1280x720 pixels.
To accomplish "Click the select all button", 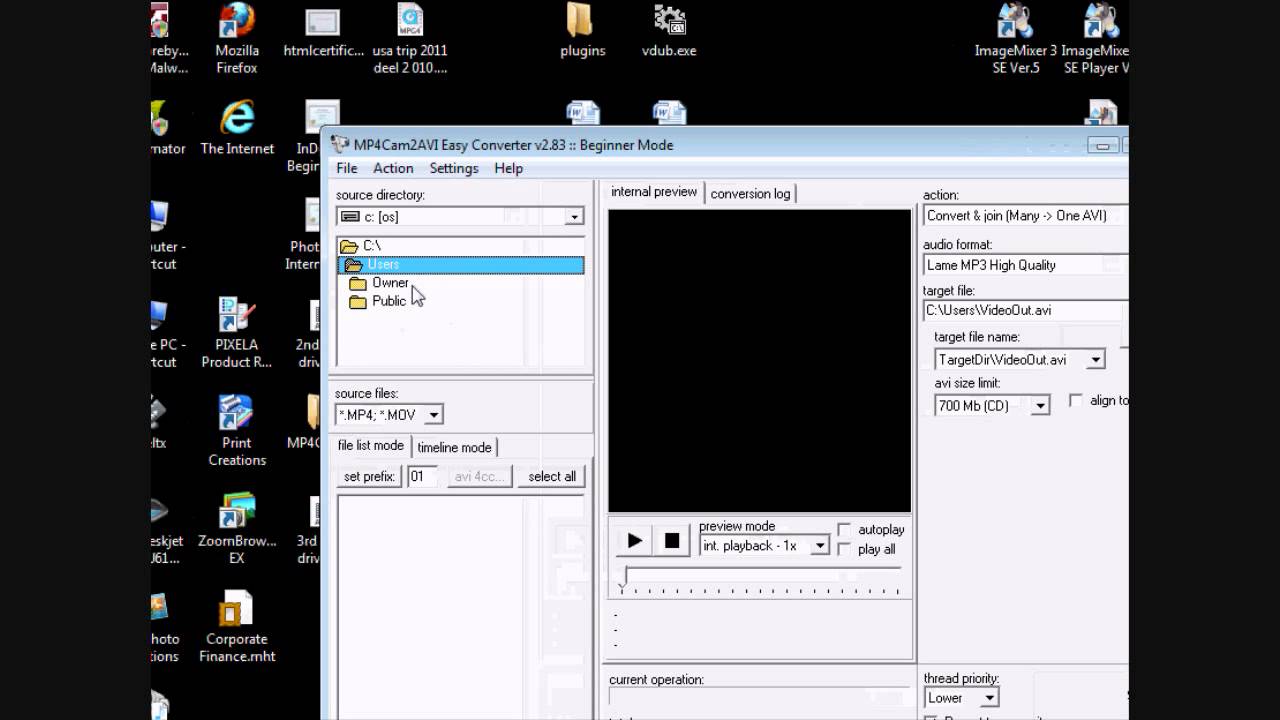I will tap(552, 477).
